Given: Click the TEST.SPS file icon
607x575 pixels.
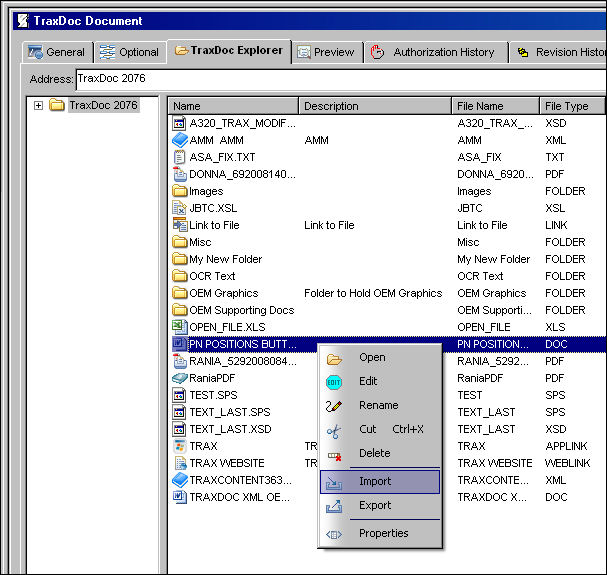Looking at the screenshot, I should 179,395.
